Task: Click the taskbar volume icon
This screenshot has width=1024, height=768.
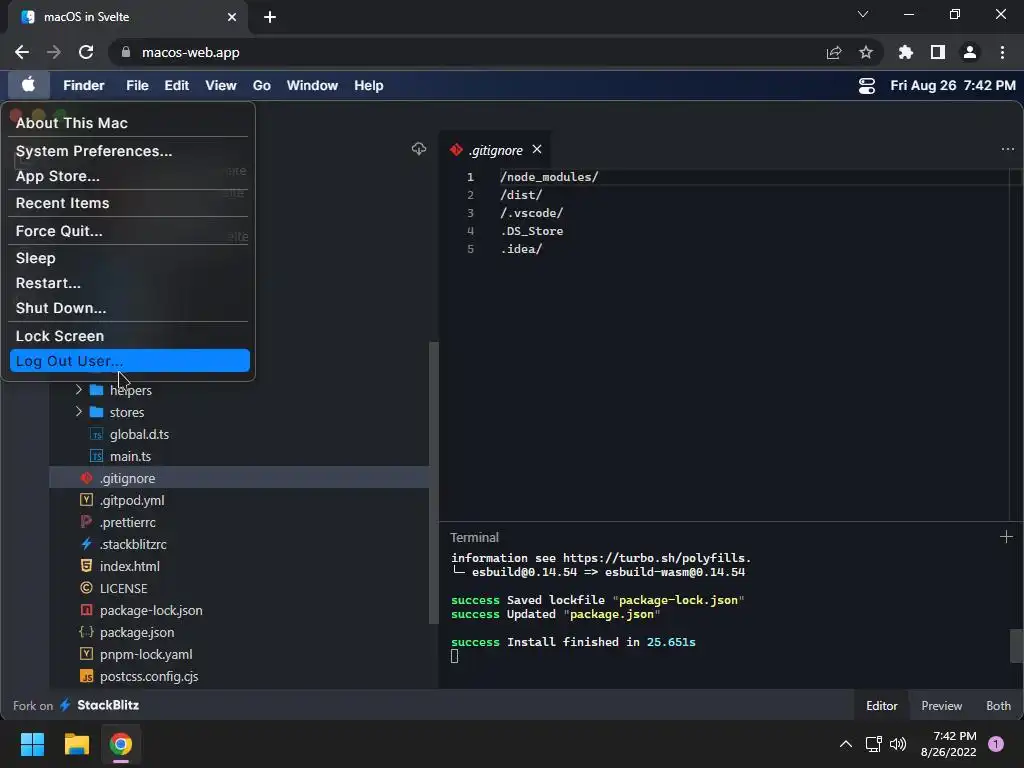Action: pyautogui.click(x=899, y=744)
